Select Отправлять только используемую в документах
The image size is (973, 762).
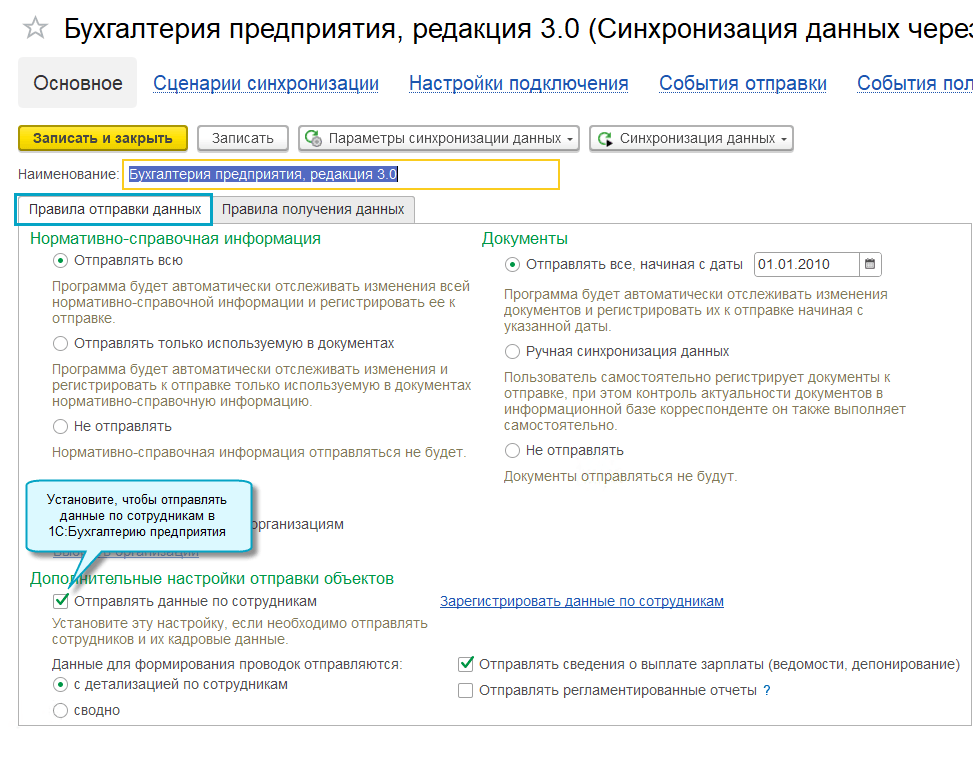(60, 343)
